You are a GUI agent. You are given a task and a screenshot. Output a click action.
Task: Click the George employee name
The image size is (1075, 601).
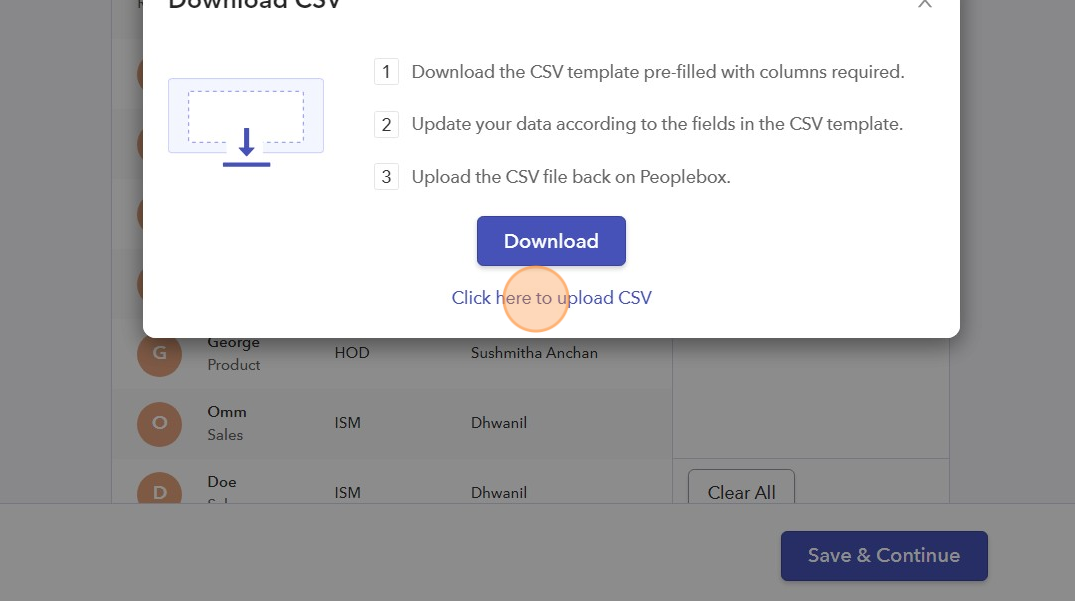[233, 343]
